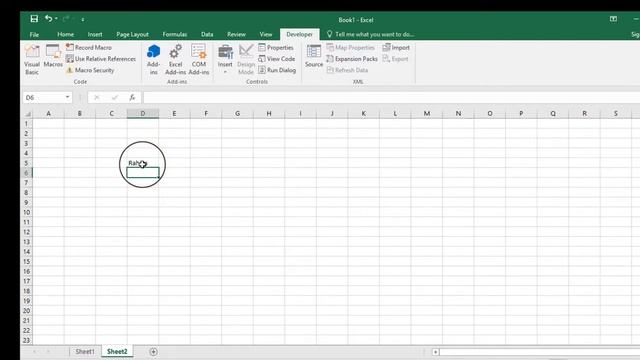Click the Select All corner triangle
This screenshot has height=360, width=640.
coord(27,113)
